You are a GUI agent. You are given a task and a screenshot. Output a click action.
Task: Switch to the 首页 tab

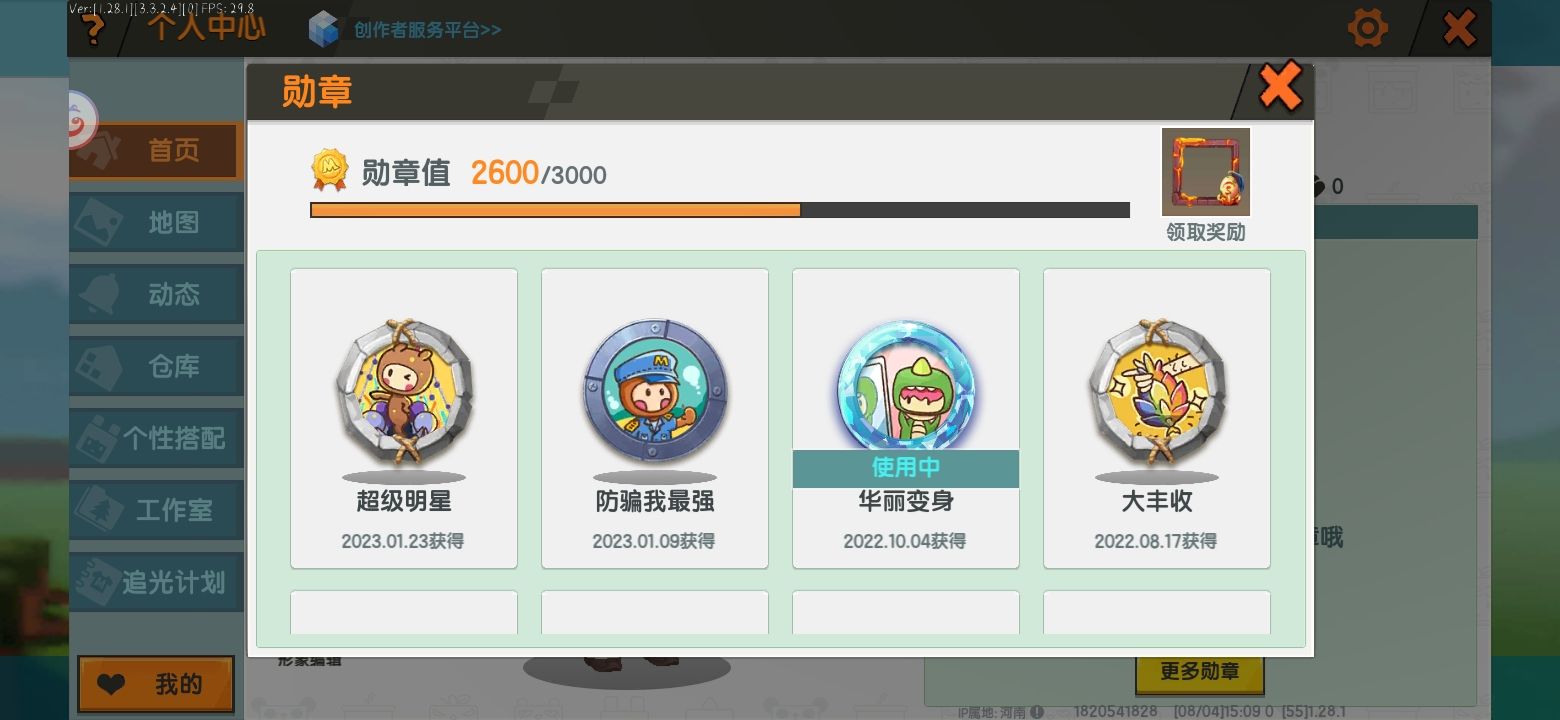(156, 151)
